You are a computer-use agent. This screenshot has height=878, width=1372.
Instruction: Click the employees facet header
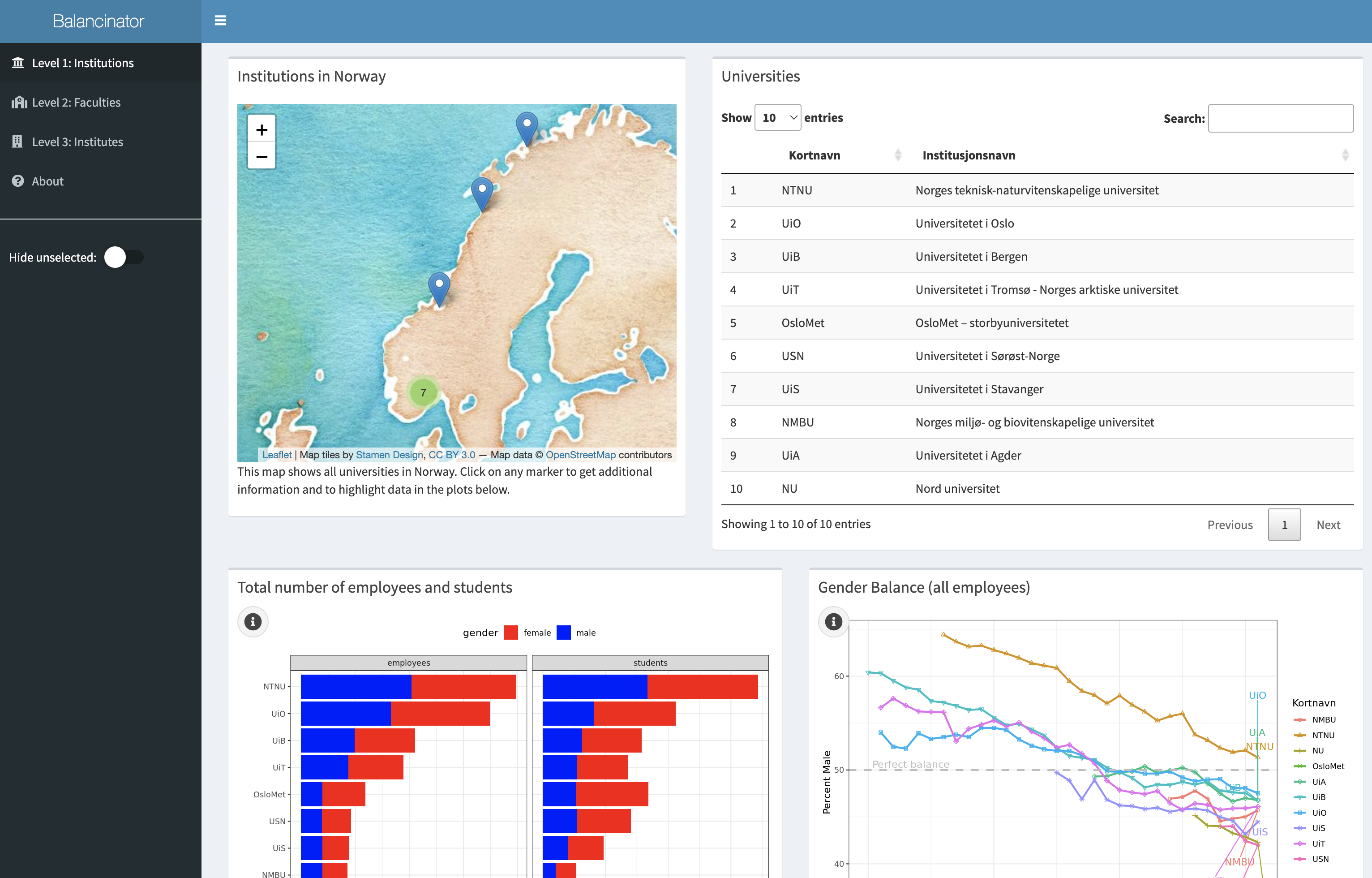click(408, 663)
